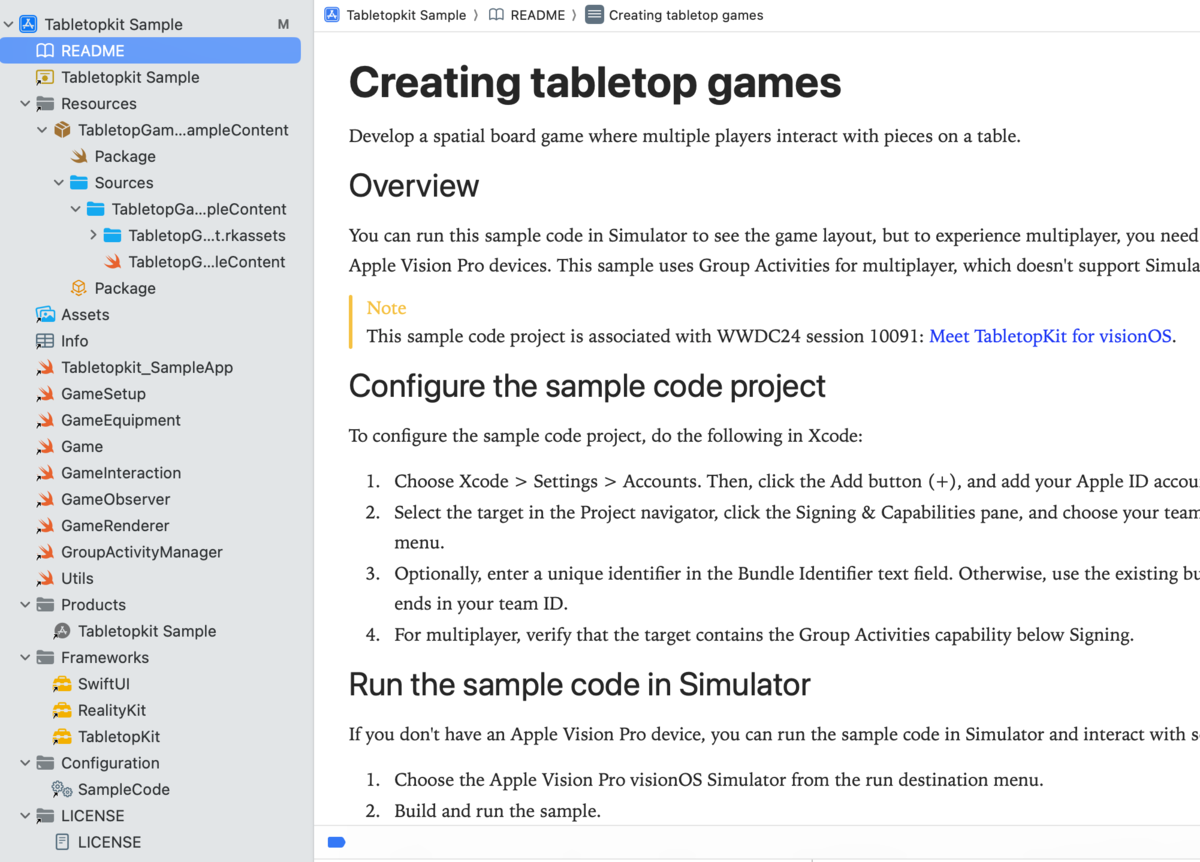Select the README file in navigator
This screenshot has width=1200, height=862.
coord(150,51)
